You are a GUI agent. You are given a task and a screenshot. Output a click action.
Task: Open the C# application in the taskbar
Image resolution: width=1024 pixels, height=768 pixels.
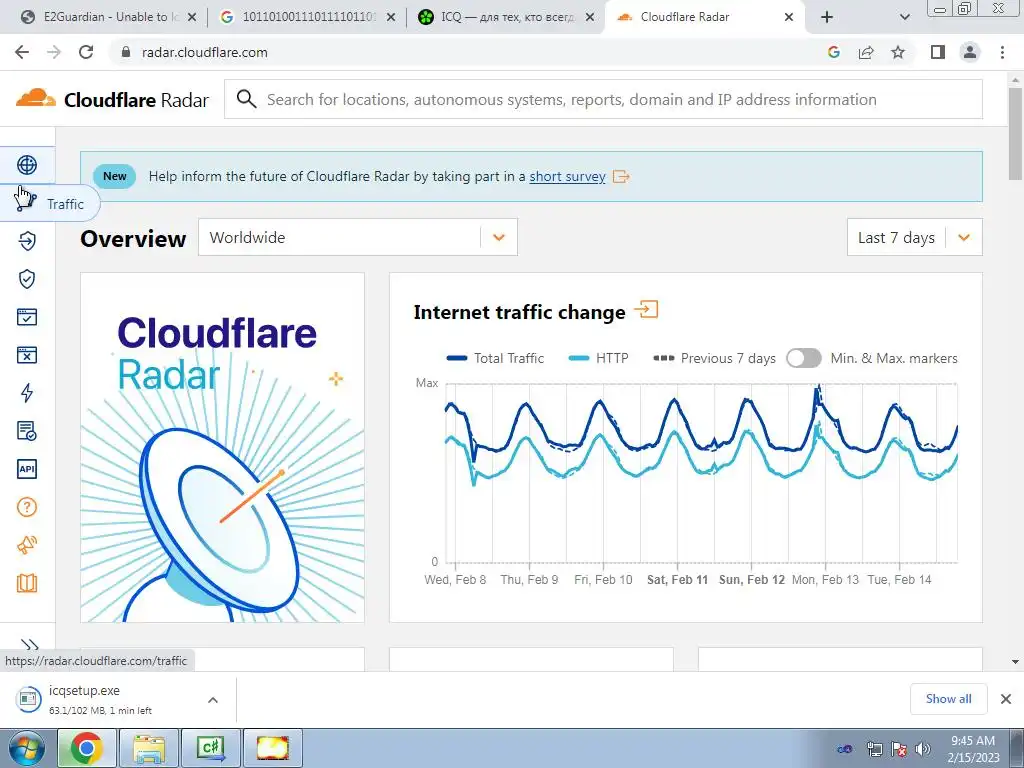click(210, 748)
